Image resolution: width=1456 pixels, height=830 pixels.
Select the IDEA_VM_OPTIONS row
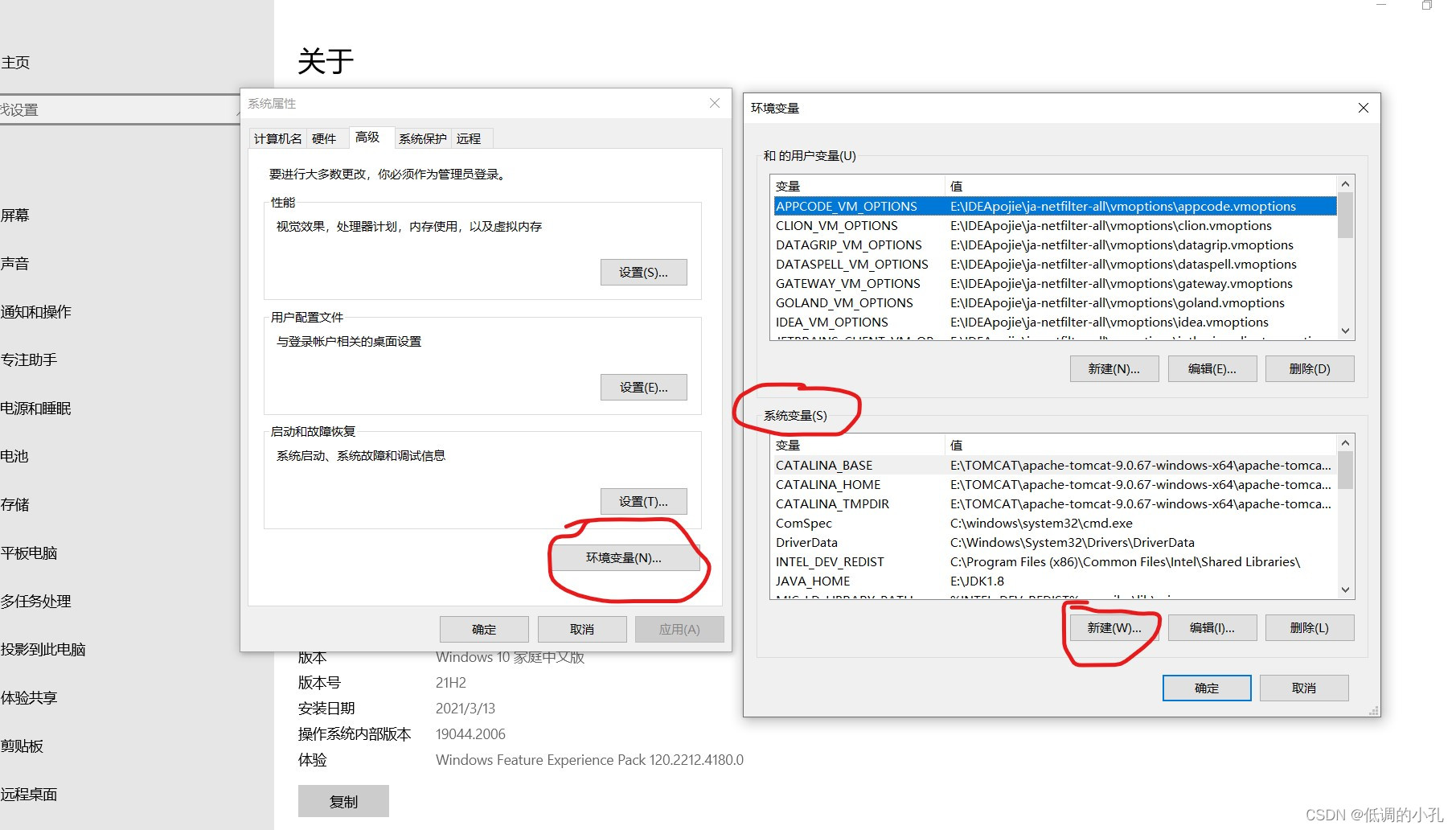(1054, 322)
